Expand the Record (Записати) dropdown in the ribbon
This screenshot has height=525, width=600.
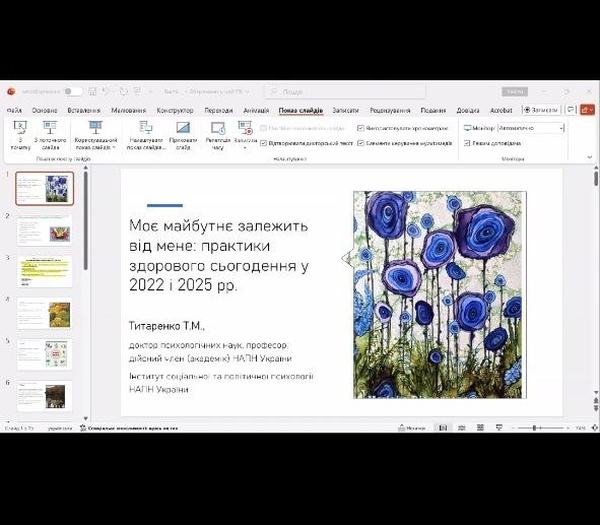[246, 145]
